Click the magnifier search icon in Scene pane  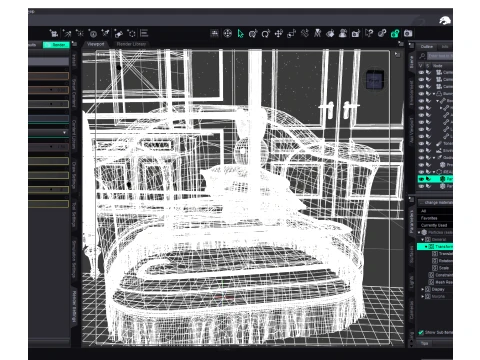coord(422,56)
